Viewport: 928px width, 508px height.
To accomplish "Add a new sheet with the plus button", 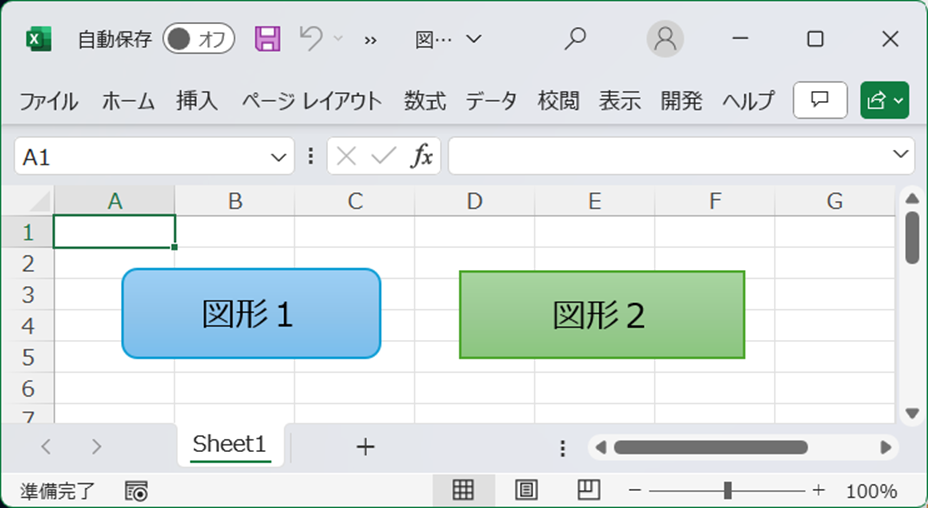I will click(x=365, y=446).
